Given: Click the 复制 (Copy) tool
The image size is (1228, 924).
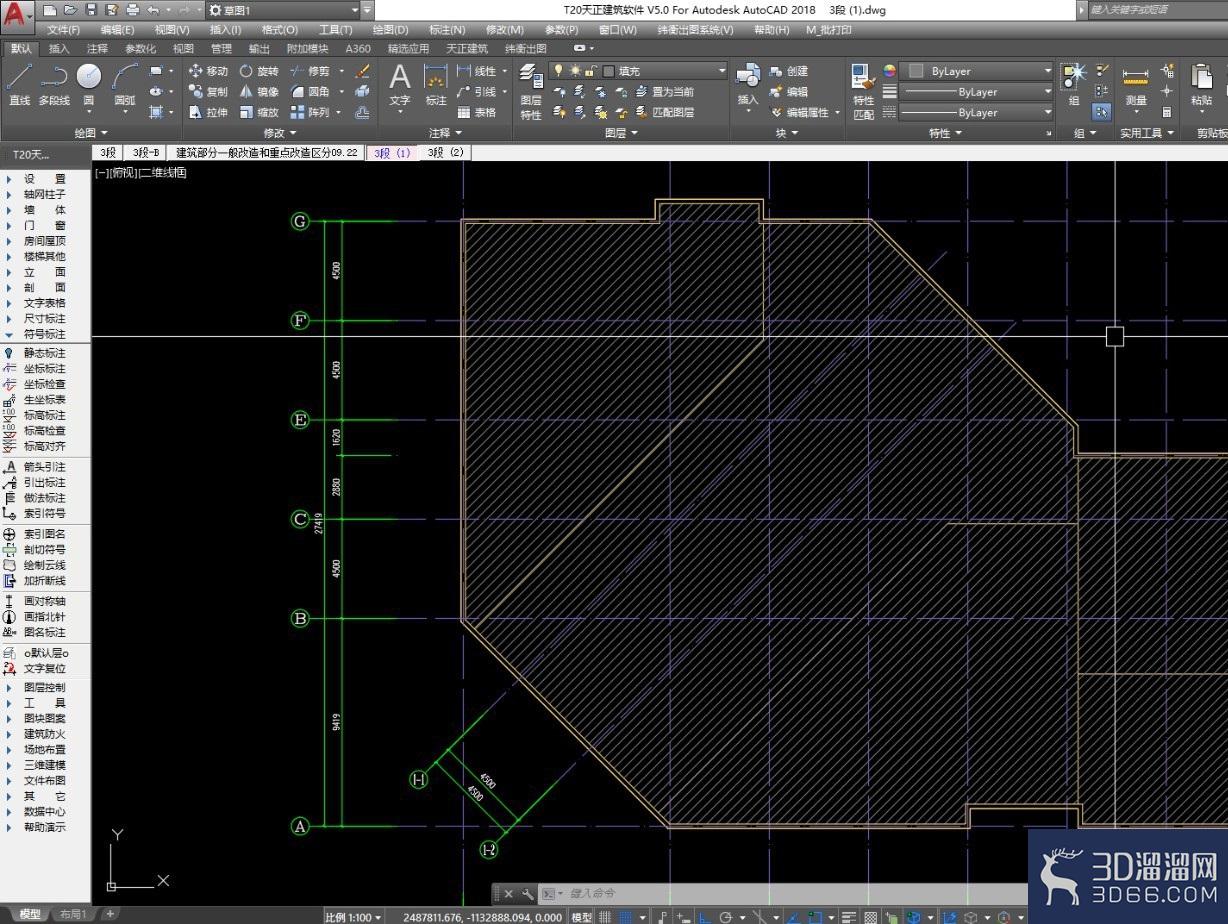Looking at the screenshot, I should click(208, 92).
